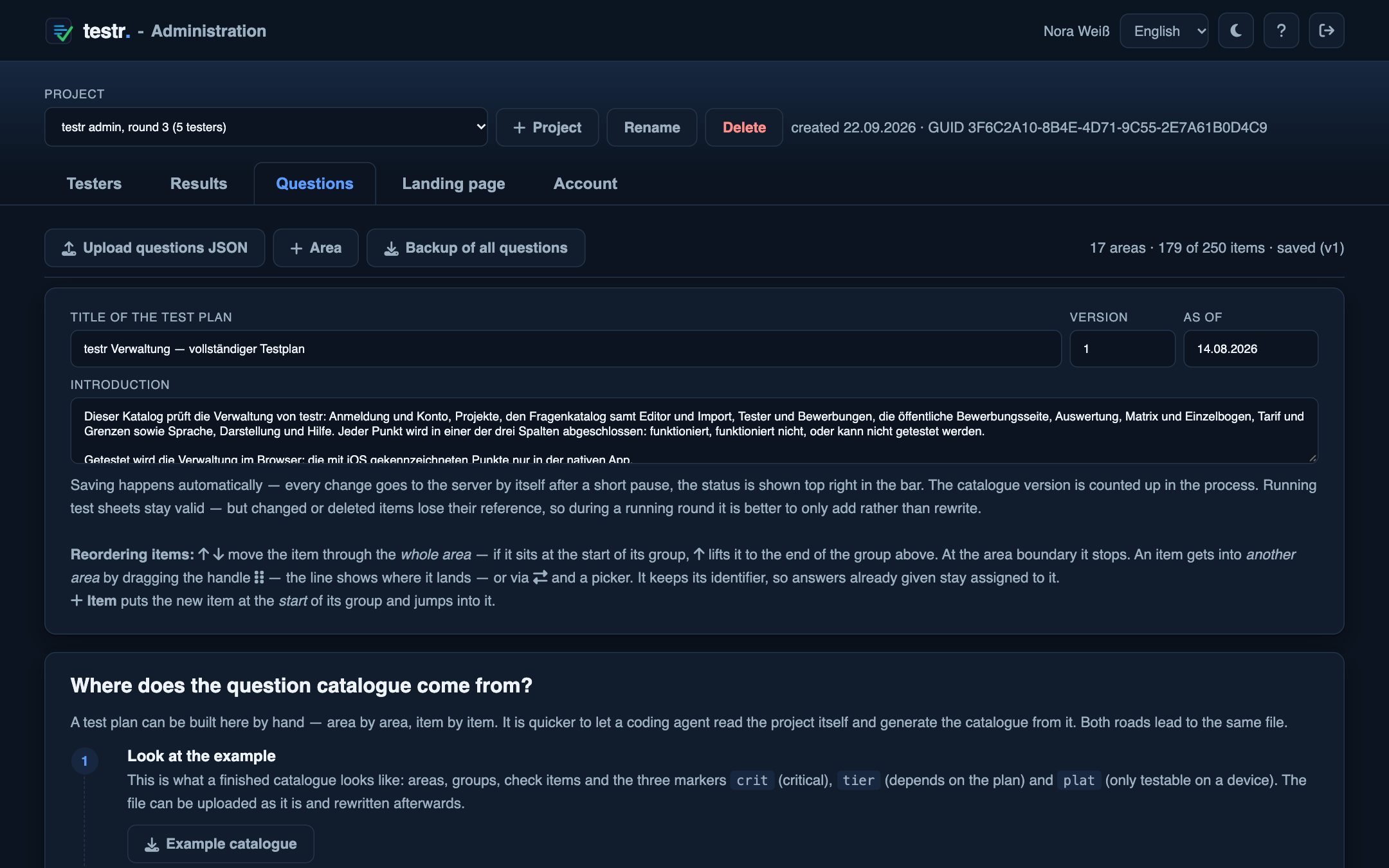Open the Landing page tab
Screen dimensions: 1389x868
[453, 184]
